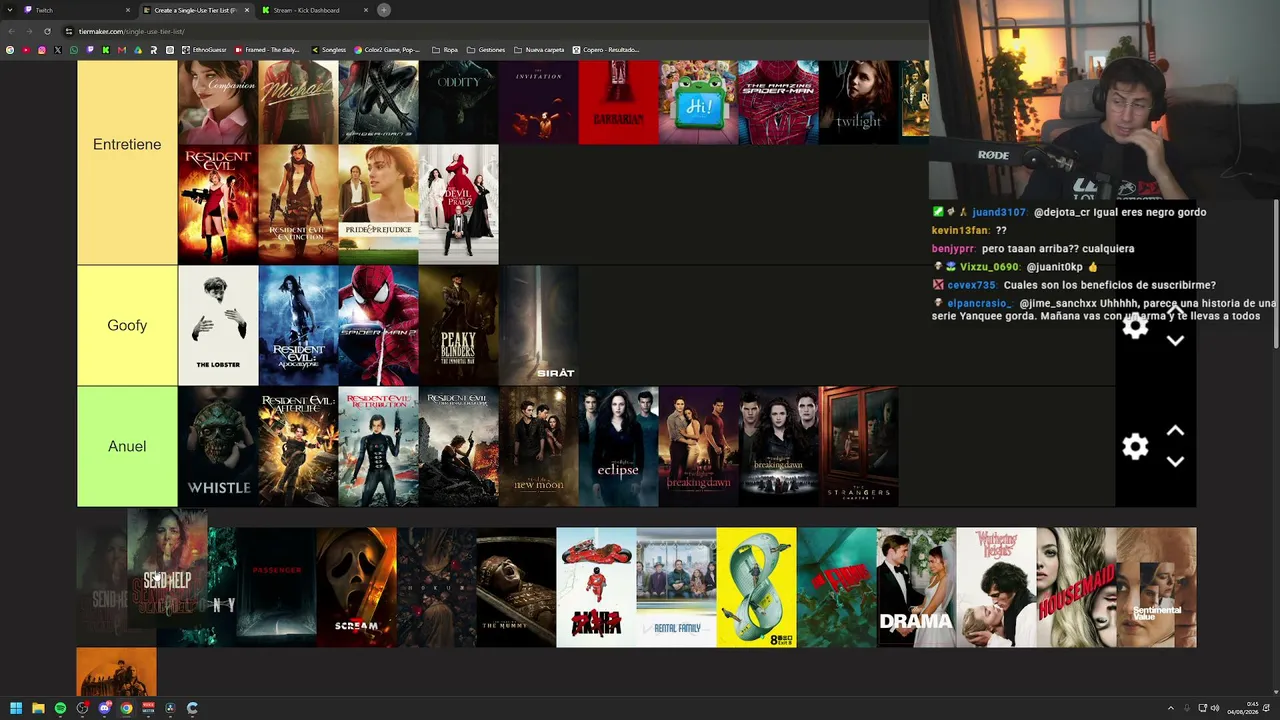Open the Ropa bookmarks folder
Image resolution: width=1280 pixels, height=720 pixels.
445,50
